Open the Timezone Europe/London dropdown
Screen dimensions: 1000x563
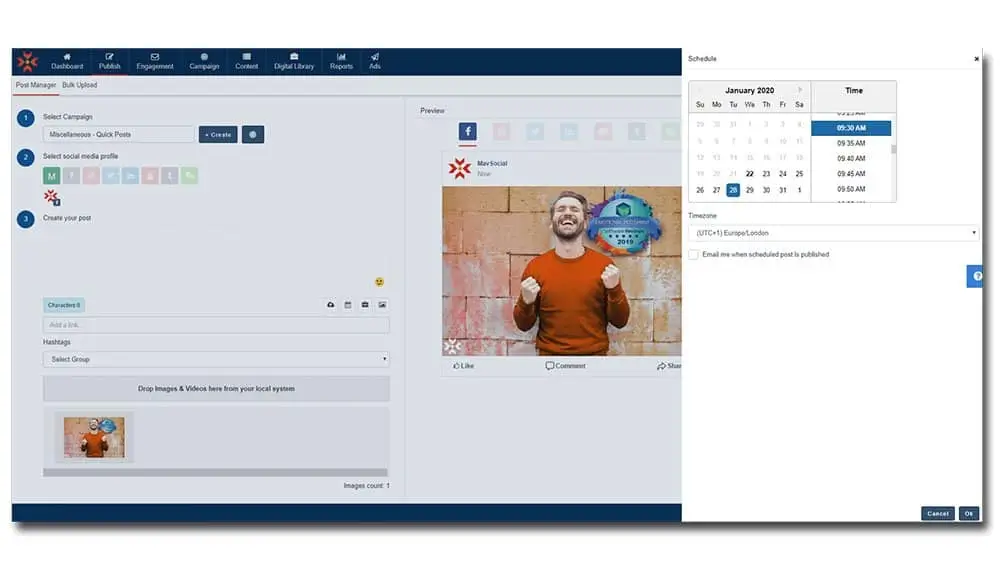834,233
